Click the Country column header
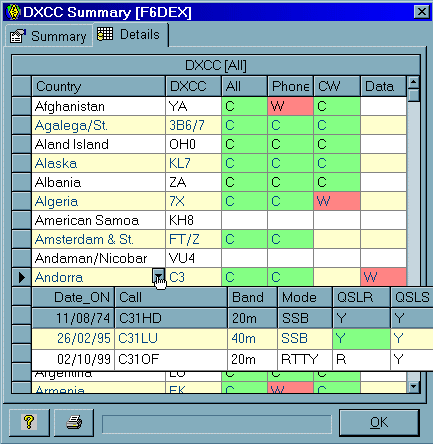This screenshot has width=433, height=444. 98,86
